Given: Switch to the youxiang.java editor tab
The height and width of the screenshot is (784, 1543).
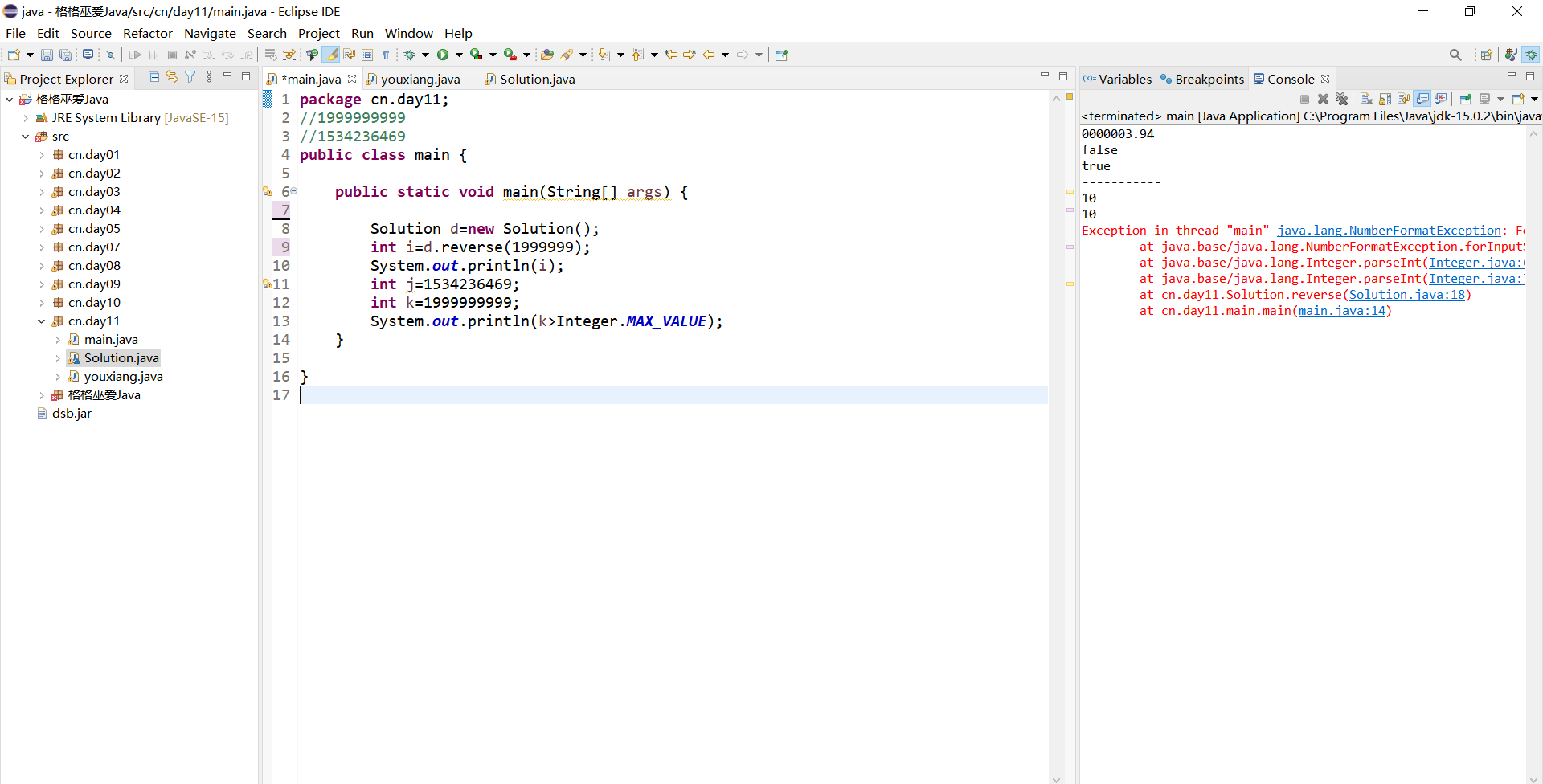Looking at the screenshot, I should click(x=415, y=79).
